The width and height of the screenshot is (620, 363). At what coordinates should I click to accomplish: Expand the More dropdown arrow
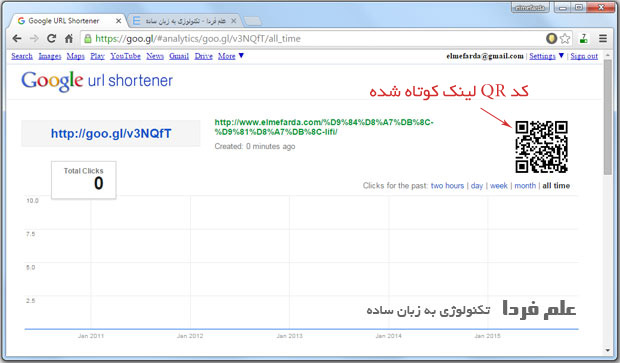point(241,56)
